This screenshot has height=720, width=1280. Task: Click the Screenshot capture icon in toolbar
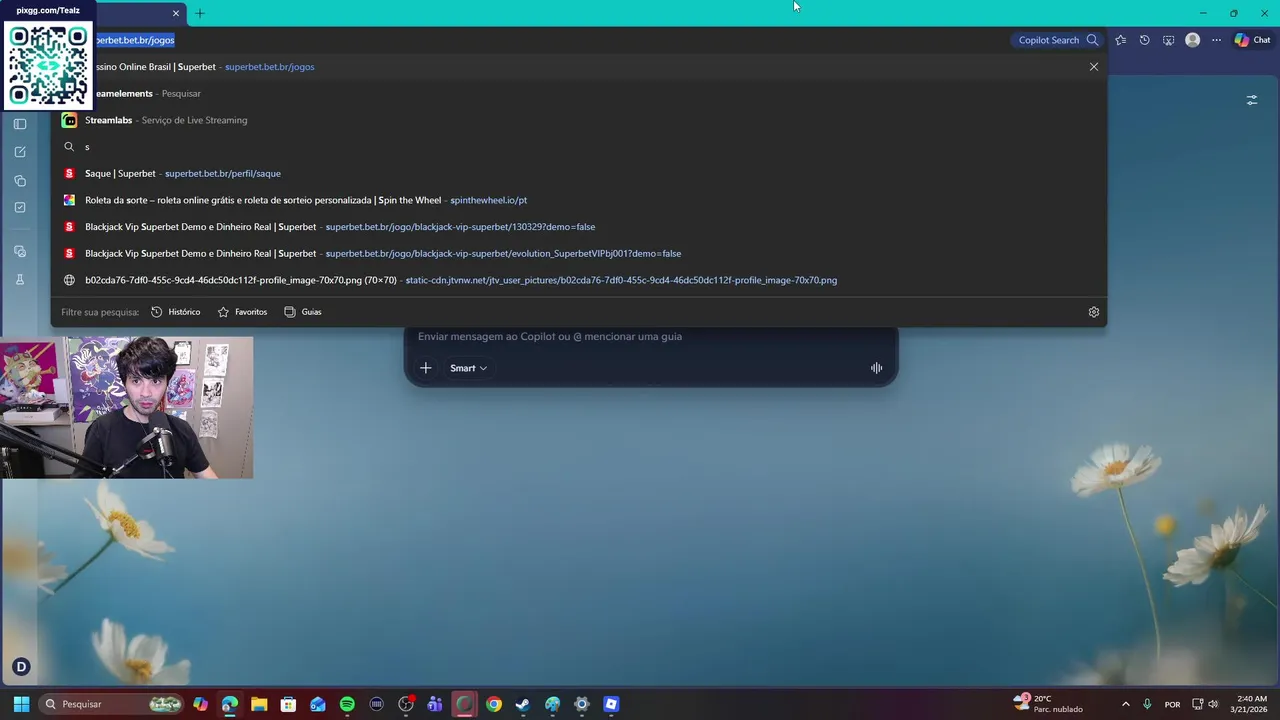point(1168,40)
